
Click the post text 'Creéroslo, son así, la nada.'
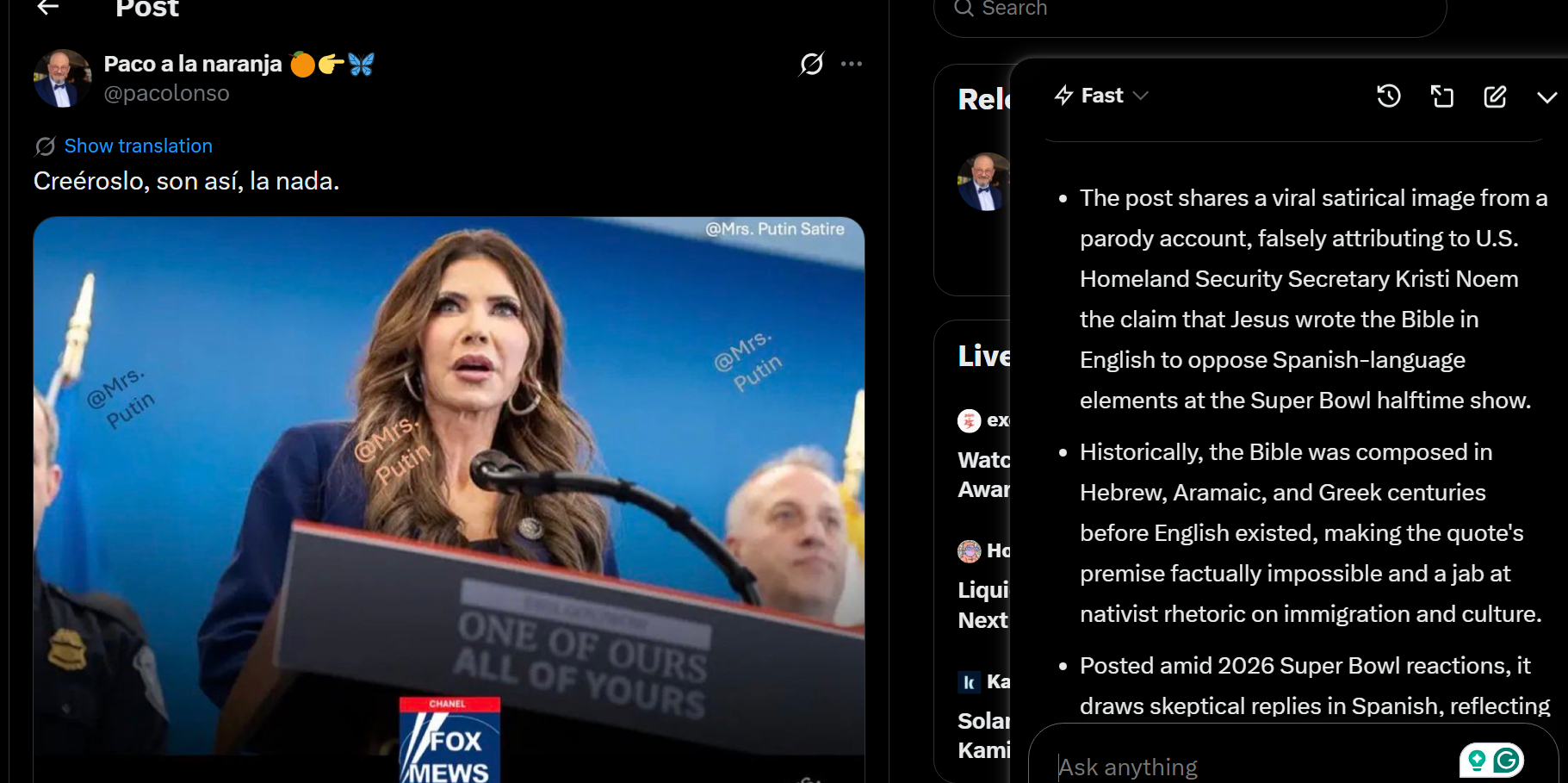pos(186,181)
